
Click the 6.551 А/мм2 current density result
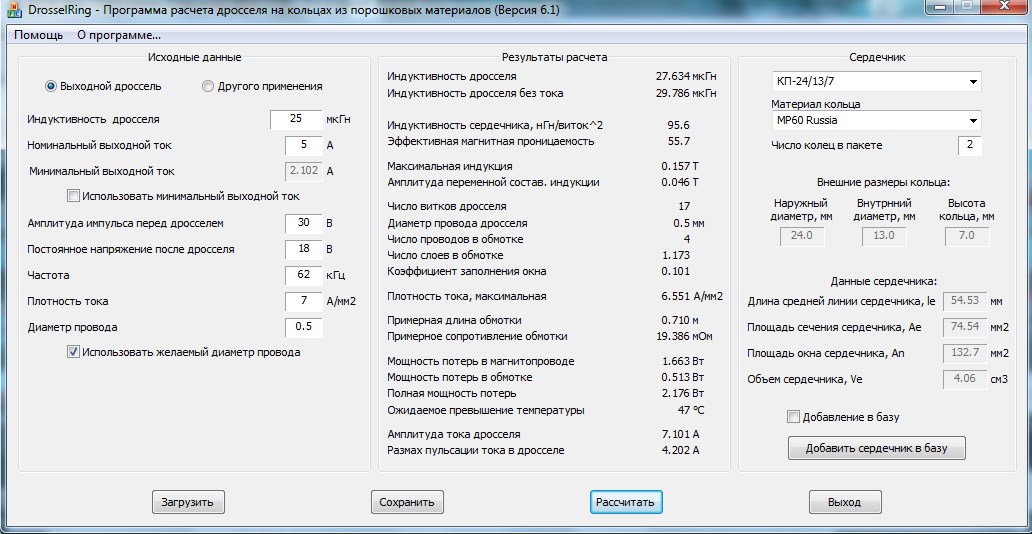pos(690,296)
